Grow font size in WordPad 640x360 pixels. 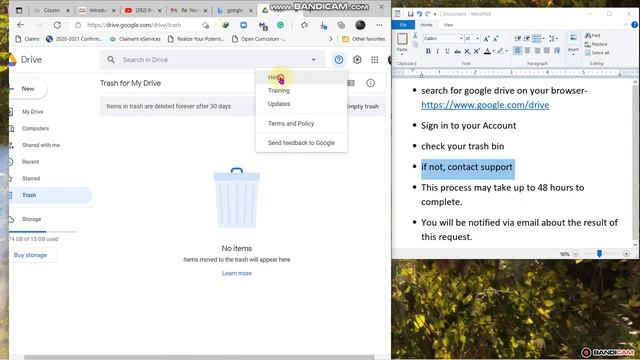click(486, 39)
